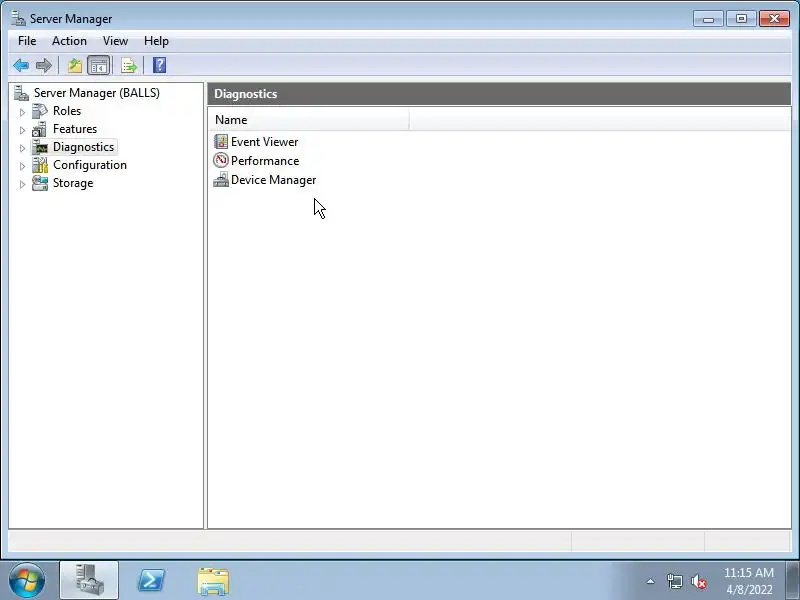Open the Help menu
Screen dimensions: 800x600
[x=156, y=41]
